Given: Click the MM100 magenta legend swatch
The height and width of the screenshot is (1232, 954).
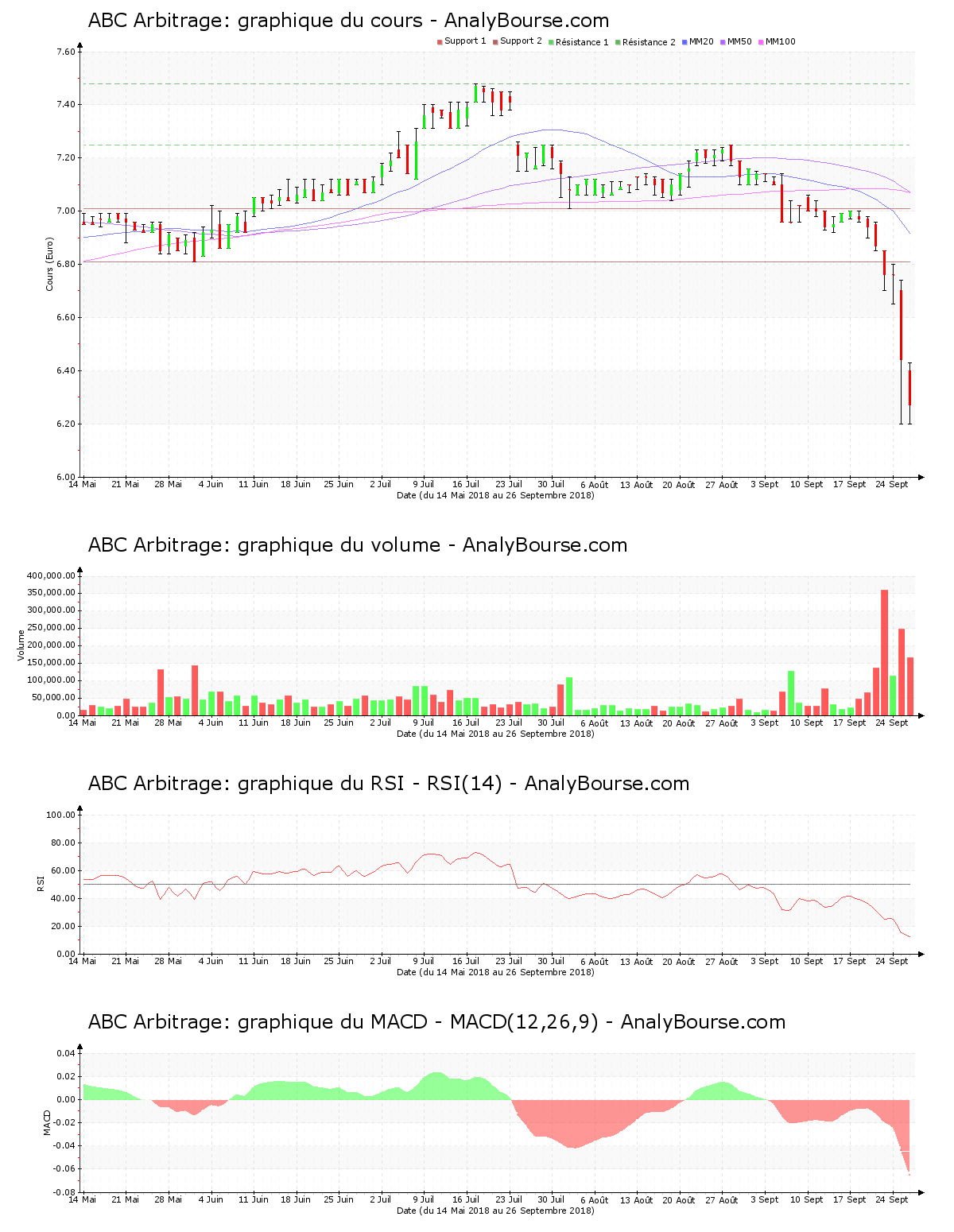Looking at the screenshot, I should (x=761, y=42).
